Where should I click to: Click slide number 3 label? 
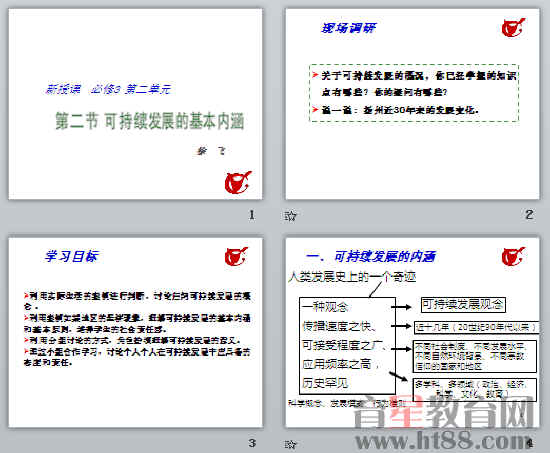[x=252, y=443]
